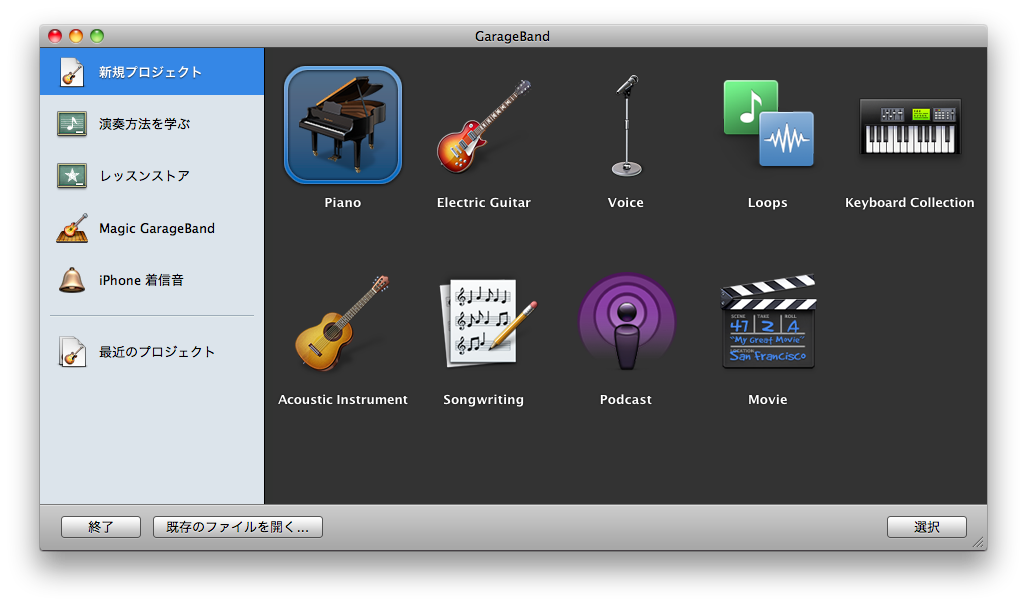Screen dimensions: 1027x606
Task: Click the レッスンストア star icon
Action: 71,176
